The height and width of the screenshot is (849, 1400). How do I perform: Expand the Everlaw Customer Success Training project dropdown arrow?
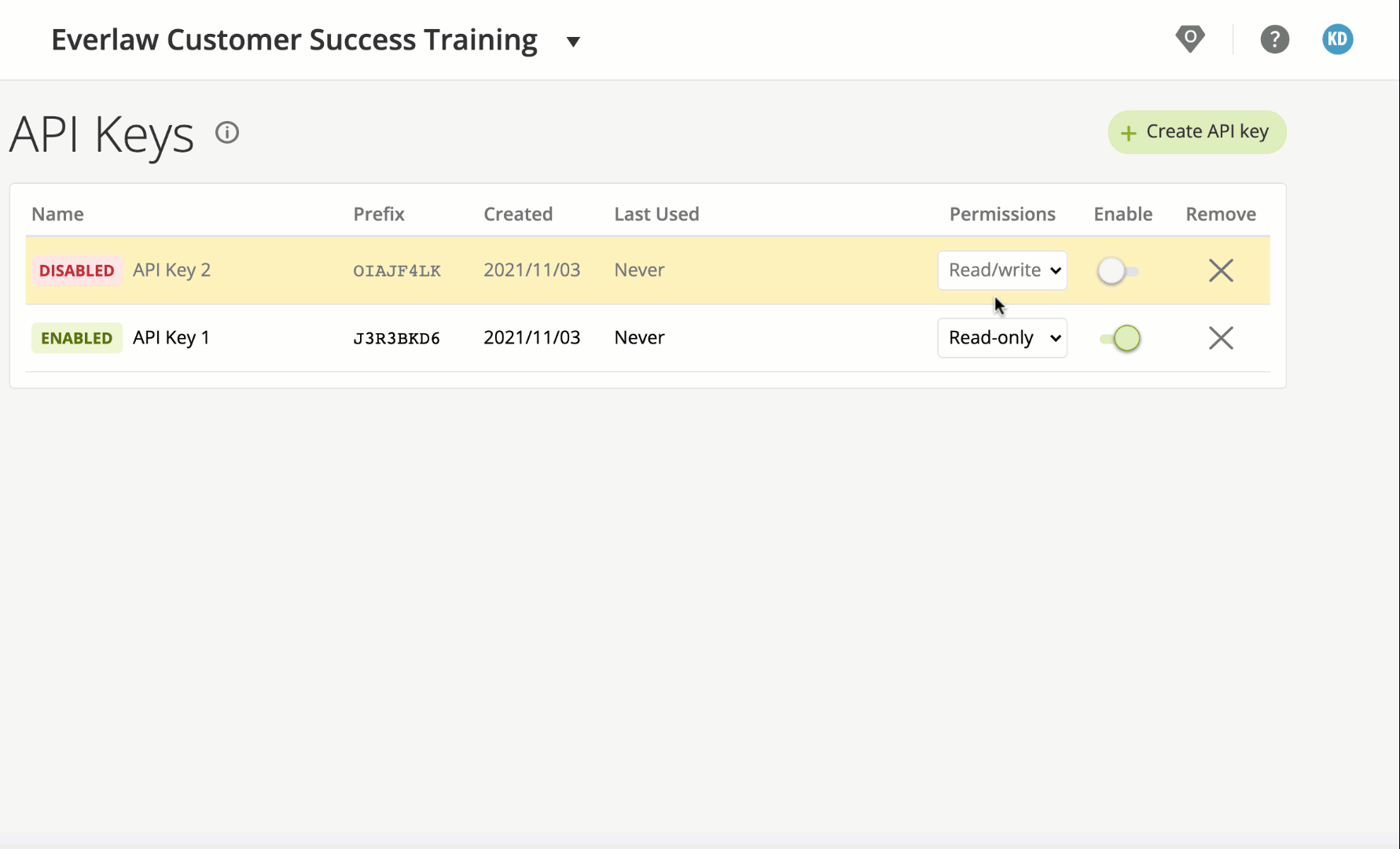573,42
